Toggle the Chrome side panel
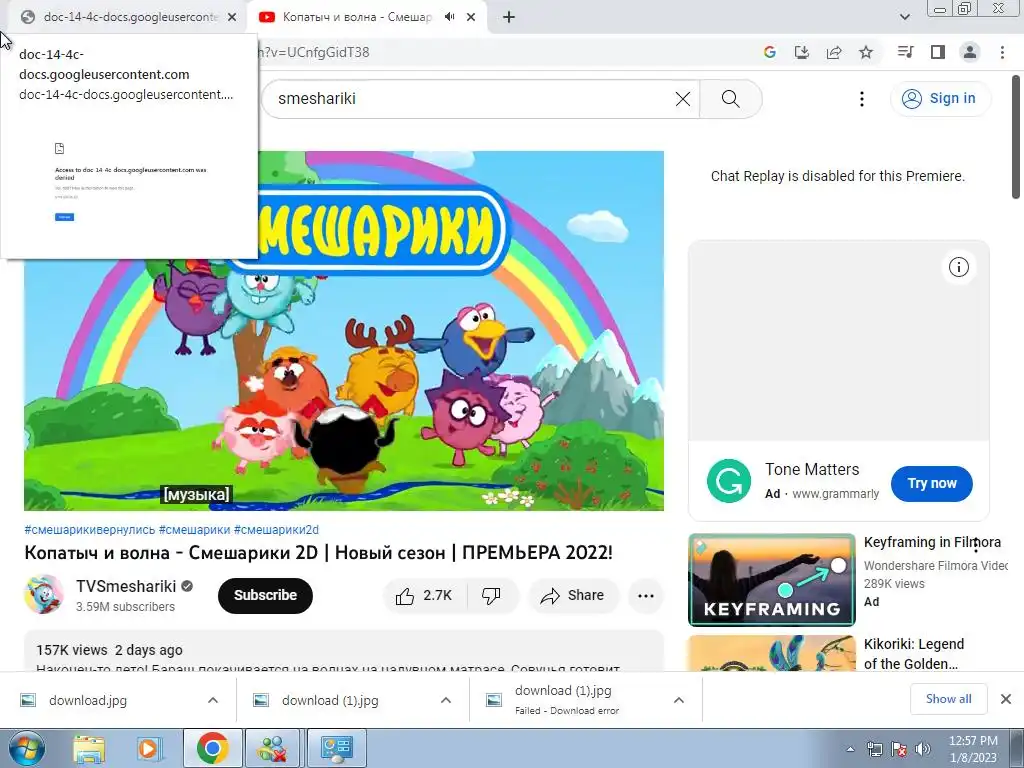 click(x=938, y=52)
